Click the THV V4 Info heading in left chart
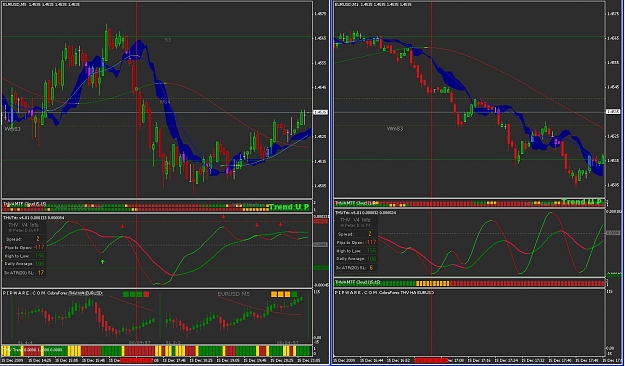This screenshot has height=366, width=625. pyautogui.click(x=24, y=225)
